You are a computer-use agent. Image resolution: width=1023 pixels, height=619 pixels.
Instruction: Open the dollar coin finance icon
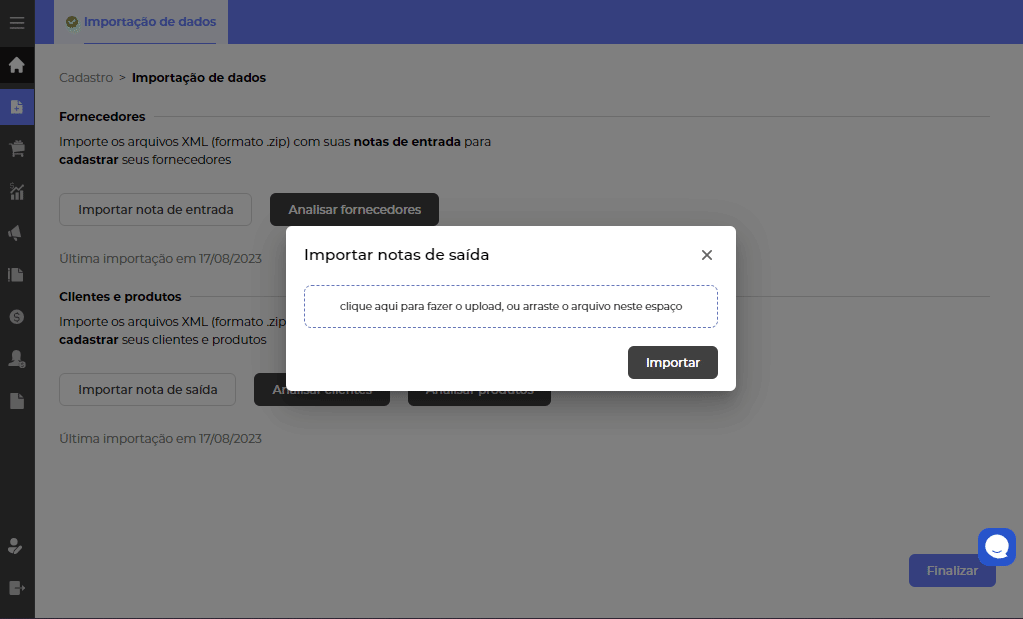(x=17, y=316)
